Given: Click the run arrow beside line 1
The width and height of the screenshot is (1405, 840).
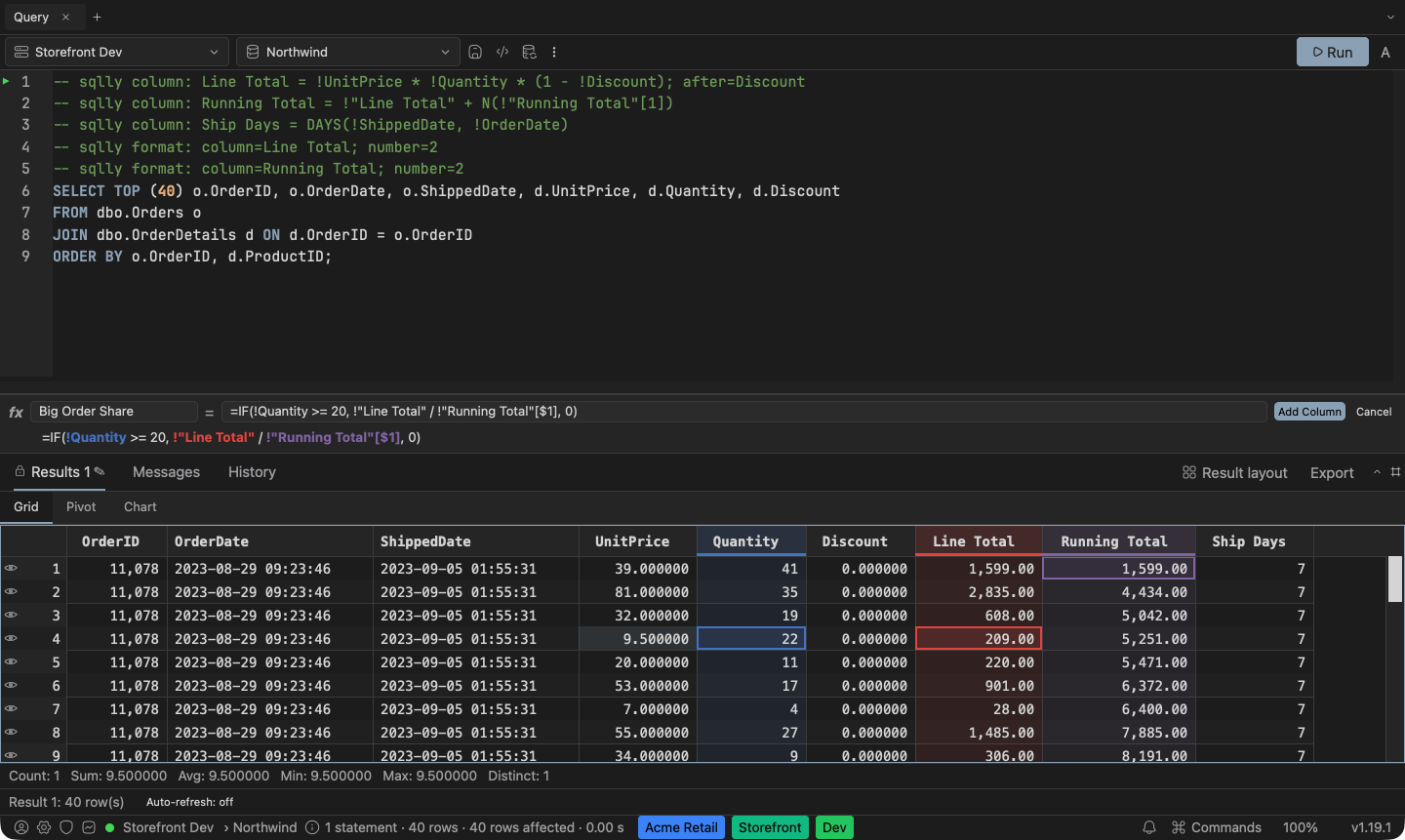Looking at the screenshot, I should pyautogui.click(x=7, y=81).
